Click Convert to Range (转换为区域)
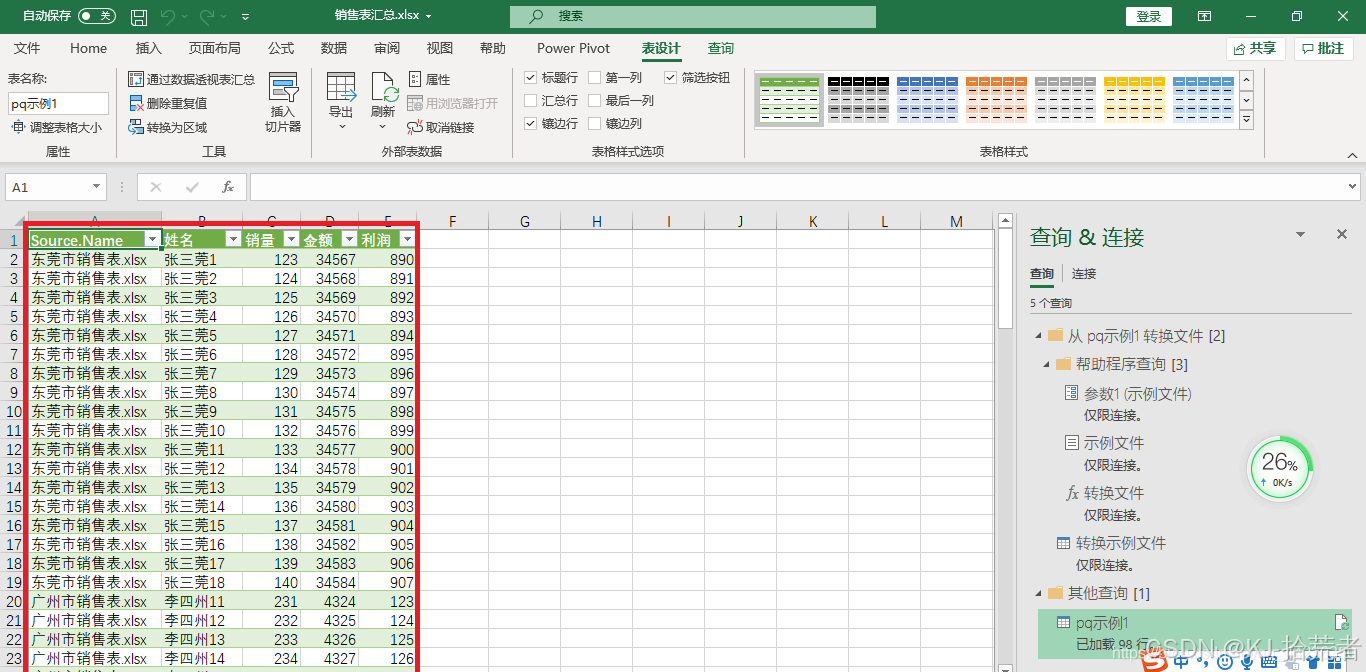Viewport: 1366px width, 672px height. (x=168, y=127)
